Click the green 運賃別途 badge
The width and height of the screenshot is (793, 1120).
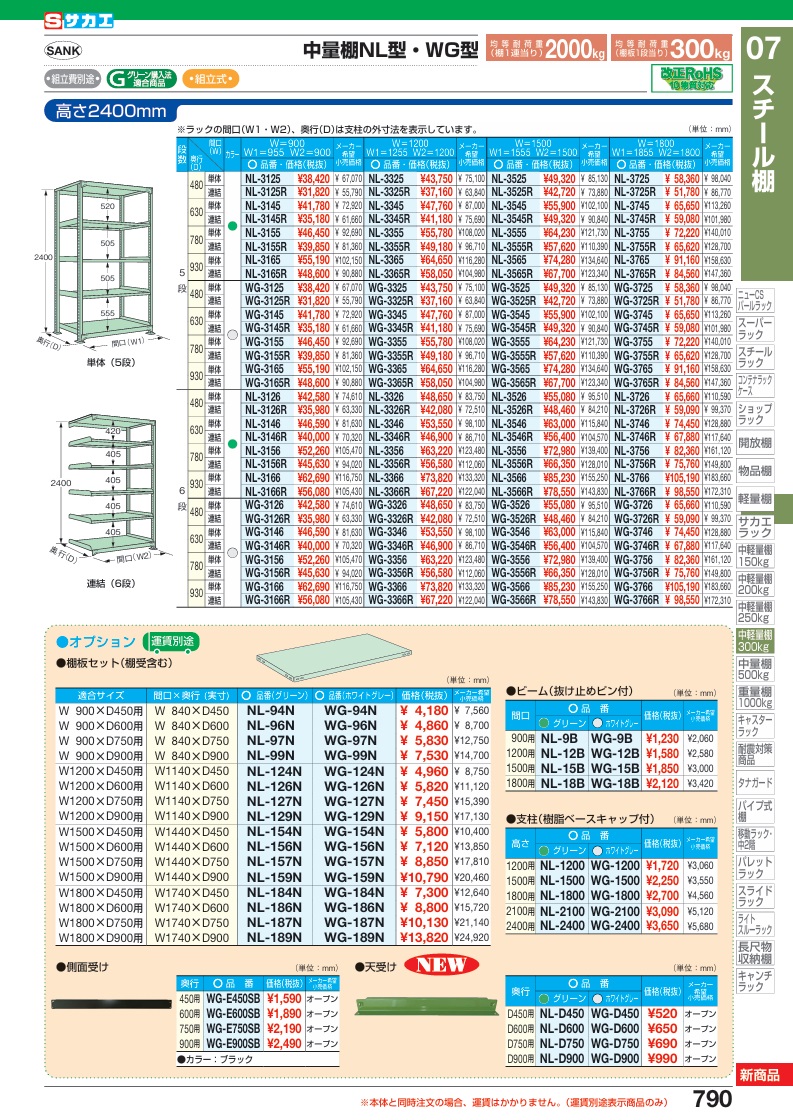171,641
